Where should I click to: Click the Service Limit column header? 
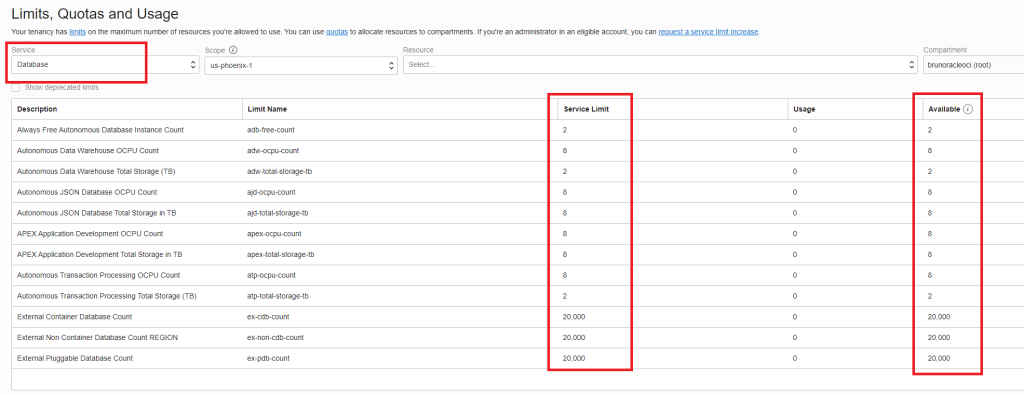tap(586, 109)
